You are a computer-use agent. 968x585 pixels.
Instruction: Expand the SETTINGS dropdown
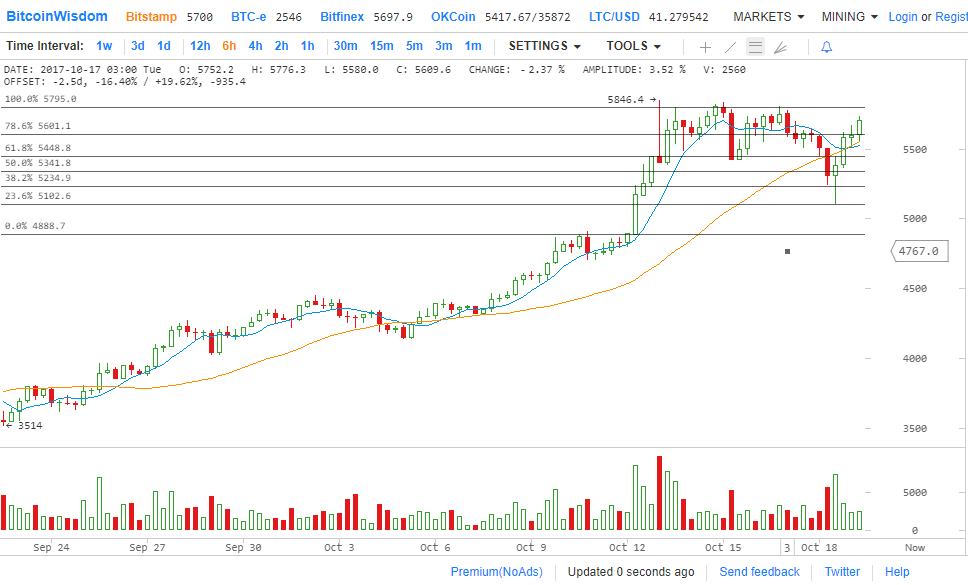[544, 46]
